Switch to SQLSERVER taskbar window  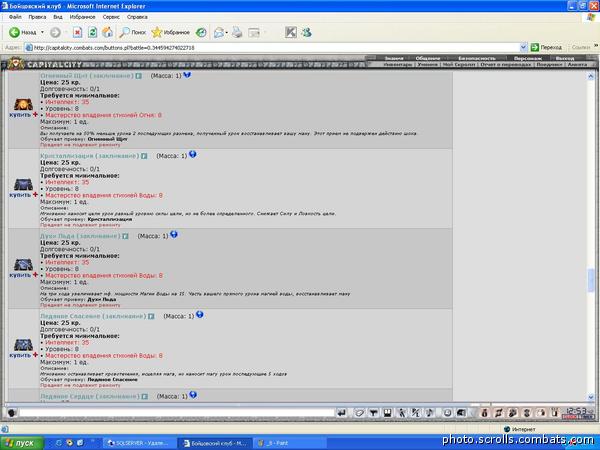(140, 443)
